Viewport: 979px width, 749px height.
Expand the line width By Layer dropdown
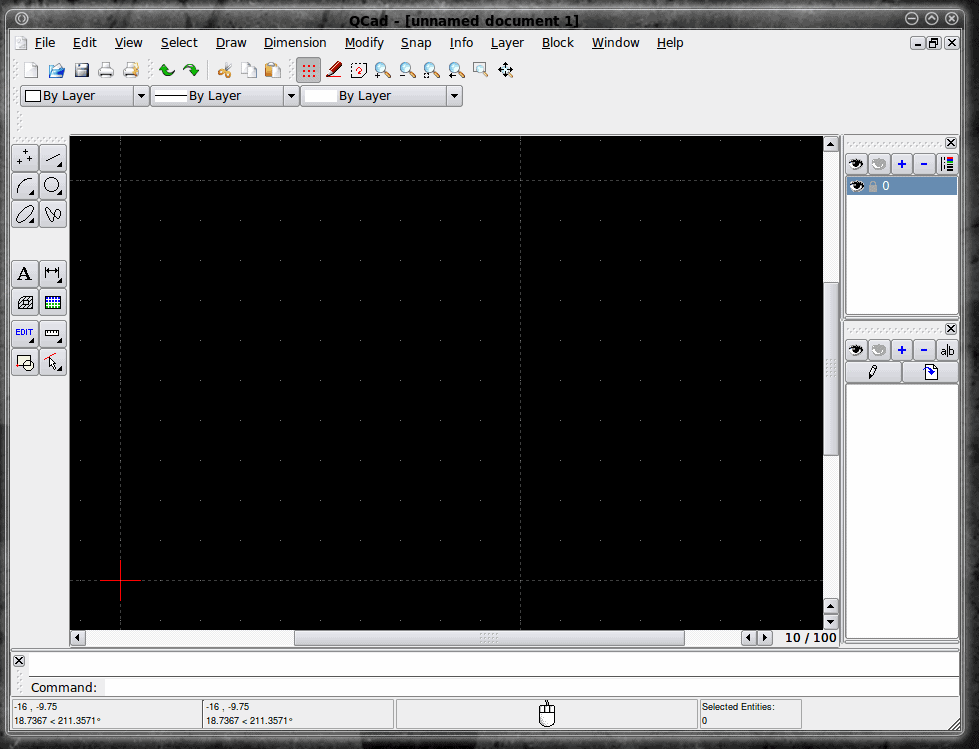point(291,96)
